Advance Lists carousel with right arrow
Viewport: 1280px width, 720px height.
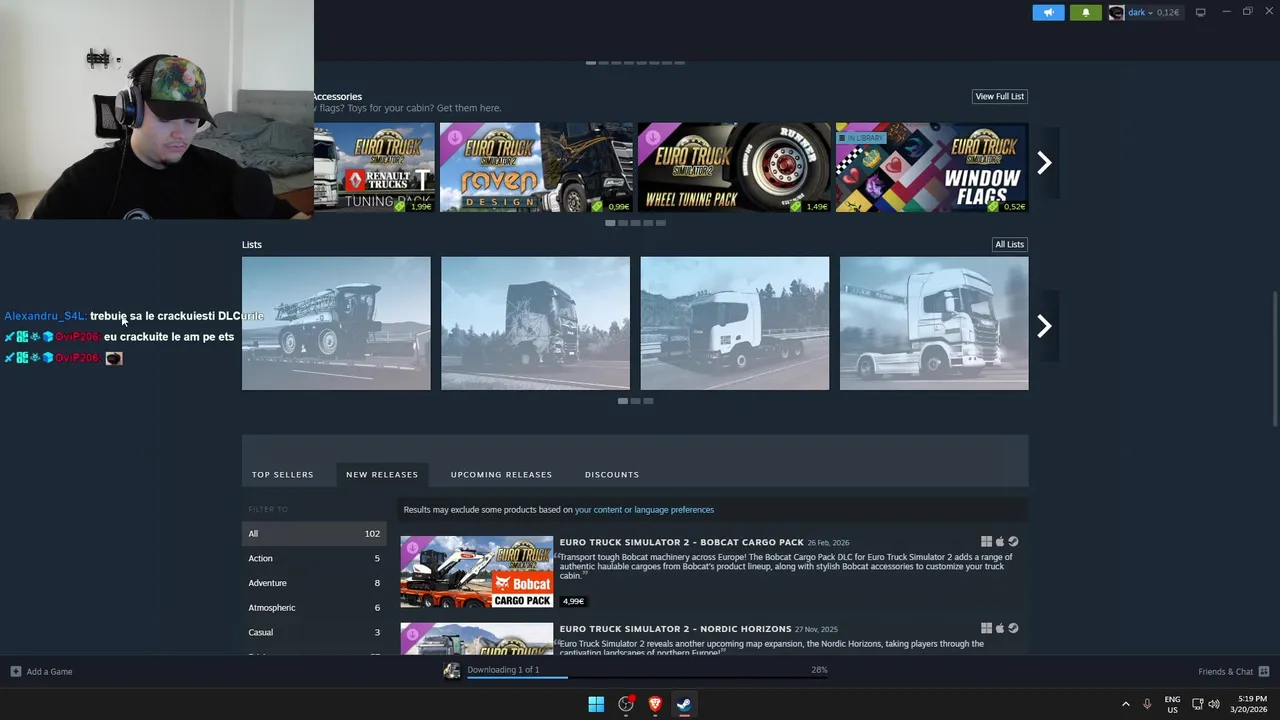pyautogui.click(x=1044, y=325)
